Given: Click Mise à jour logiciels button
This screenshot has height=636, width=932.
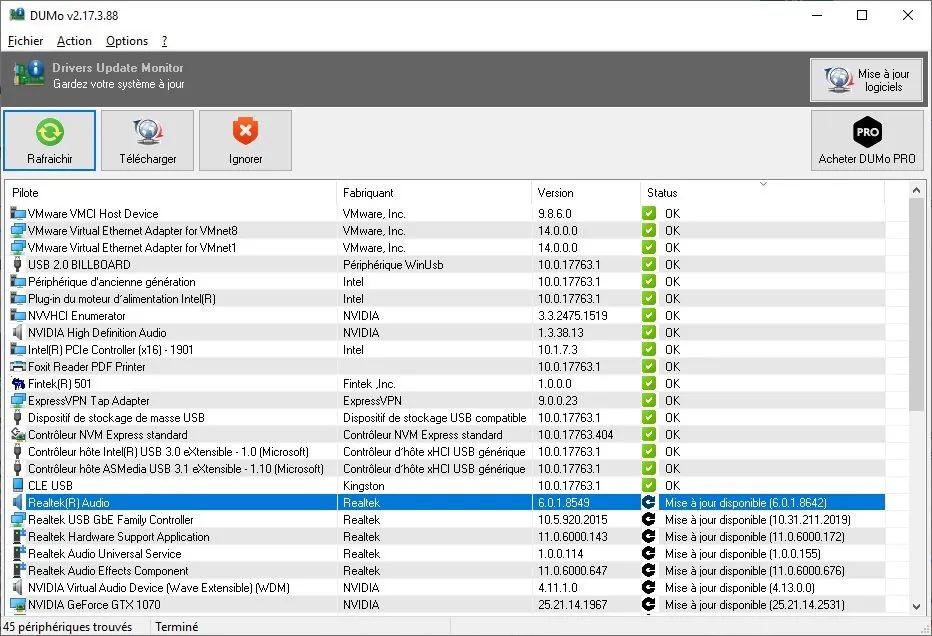Looking at the screenshot, I should point(867,80).
